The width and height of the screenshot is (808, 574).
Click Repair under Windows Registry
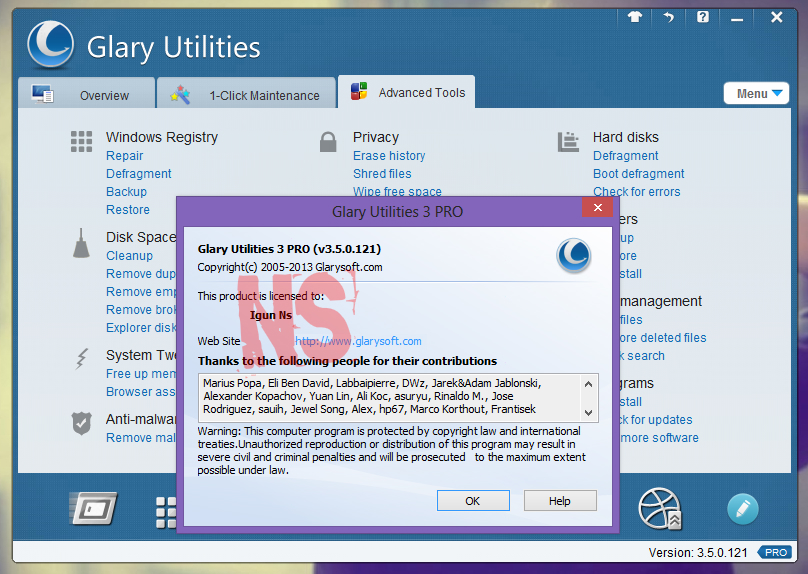tap(125, 156)
